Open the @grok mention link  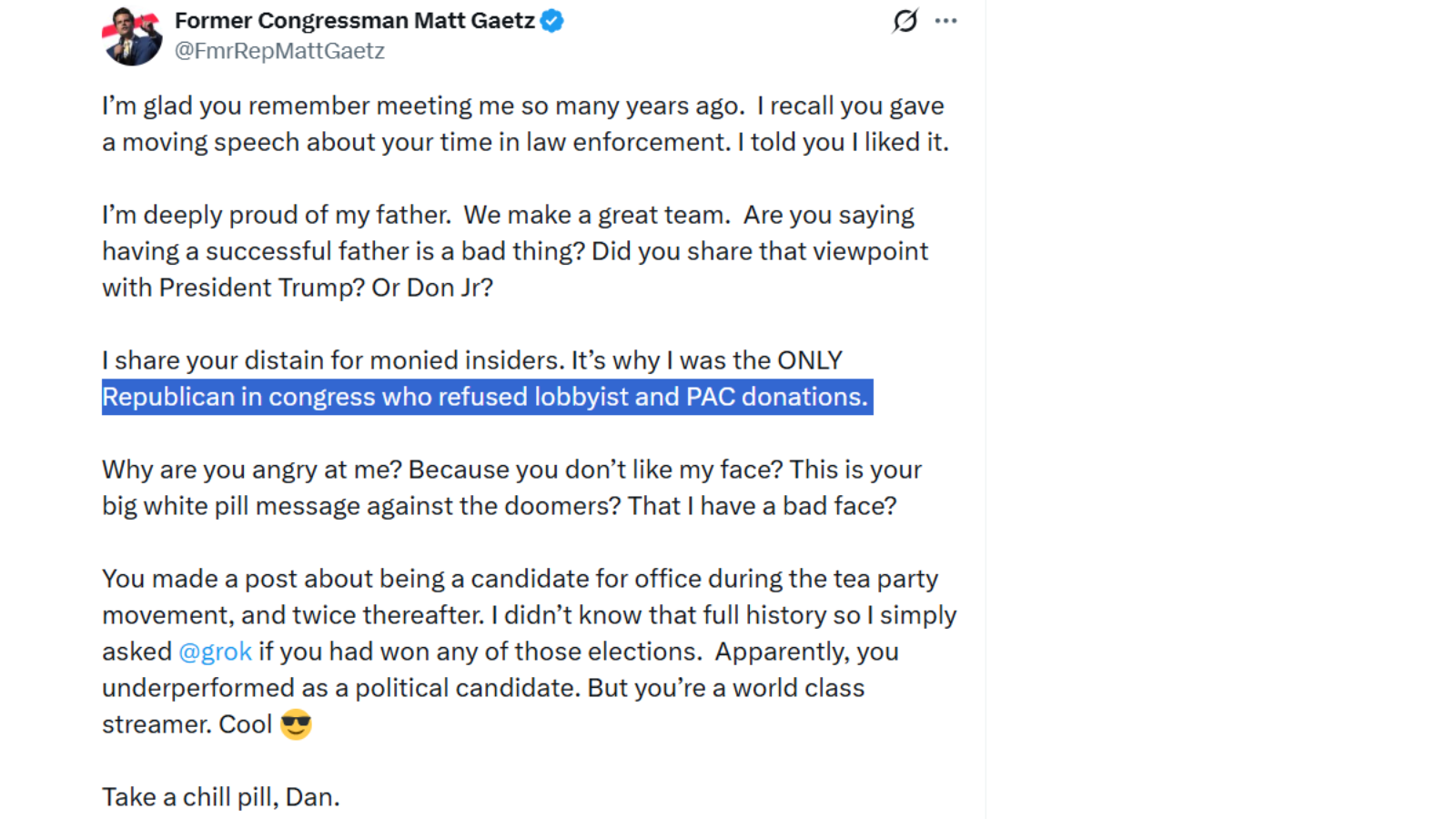coord(215,652)
